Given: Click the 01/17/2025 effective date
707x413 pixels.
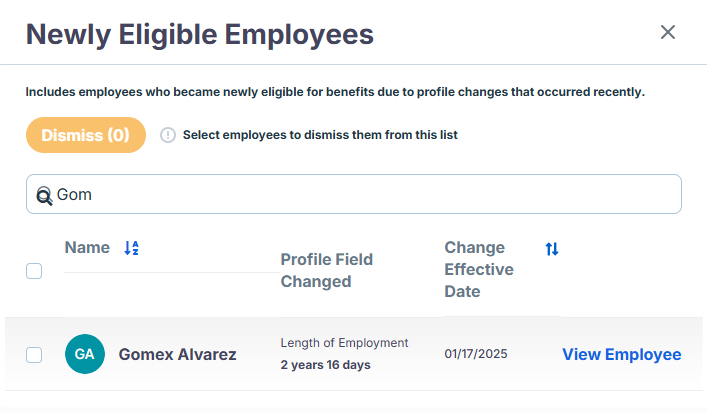Looking at the screenshot, I should [476, 354].
